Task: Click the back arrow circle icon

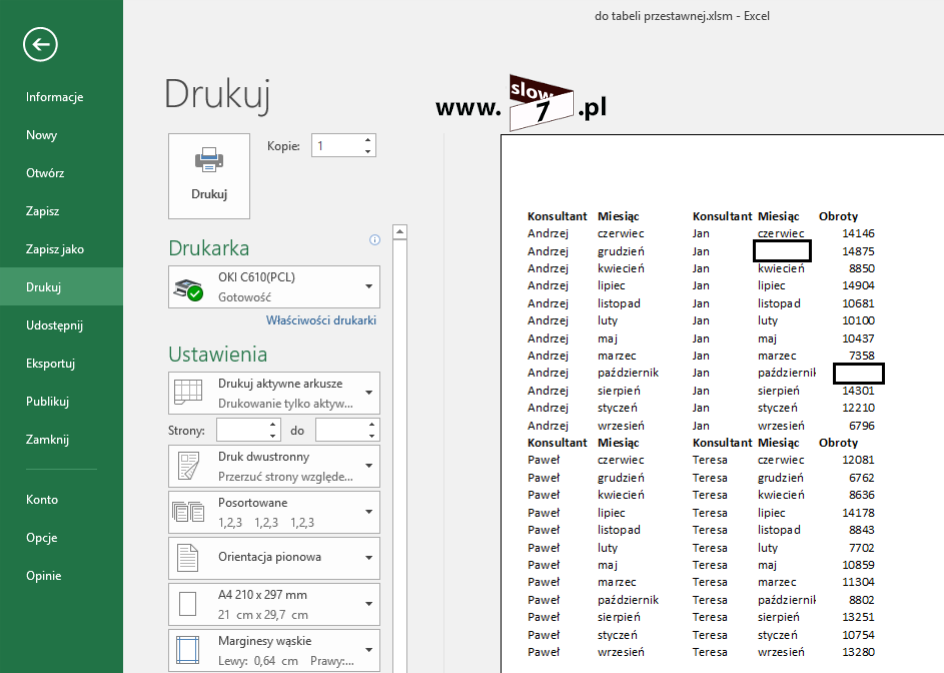Action: pos(40,44)
